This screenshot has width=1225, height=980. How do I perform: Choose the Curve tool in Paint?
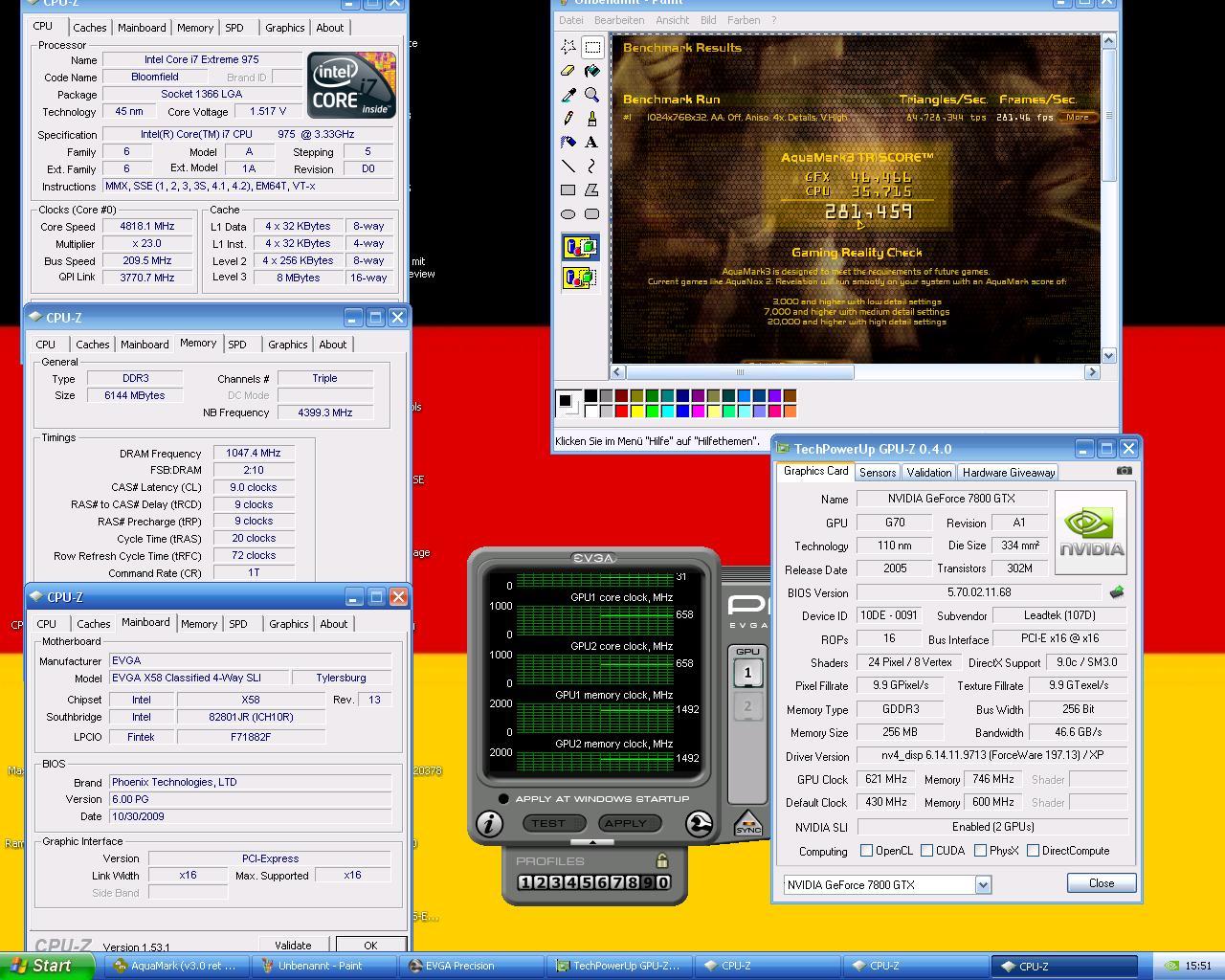[x=592, y=167]
